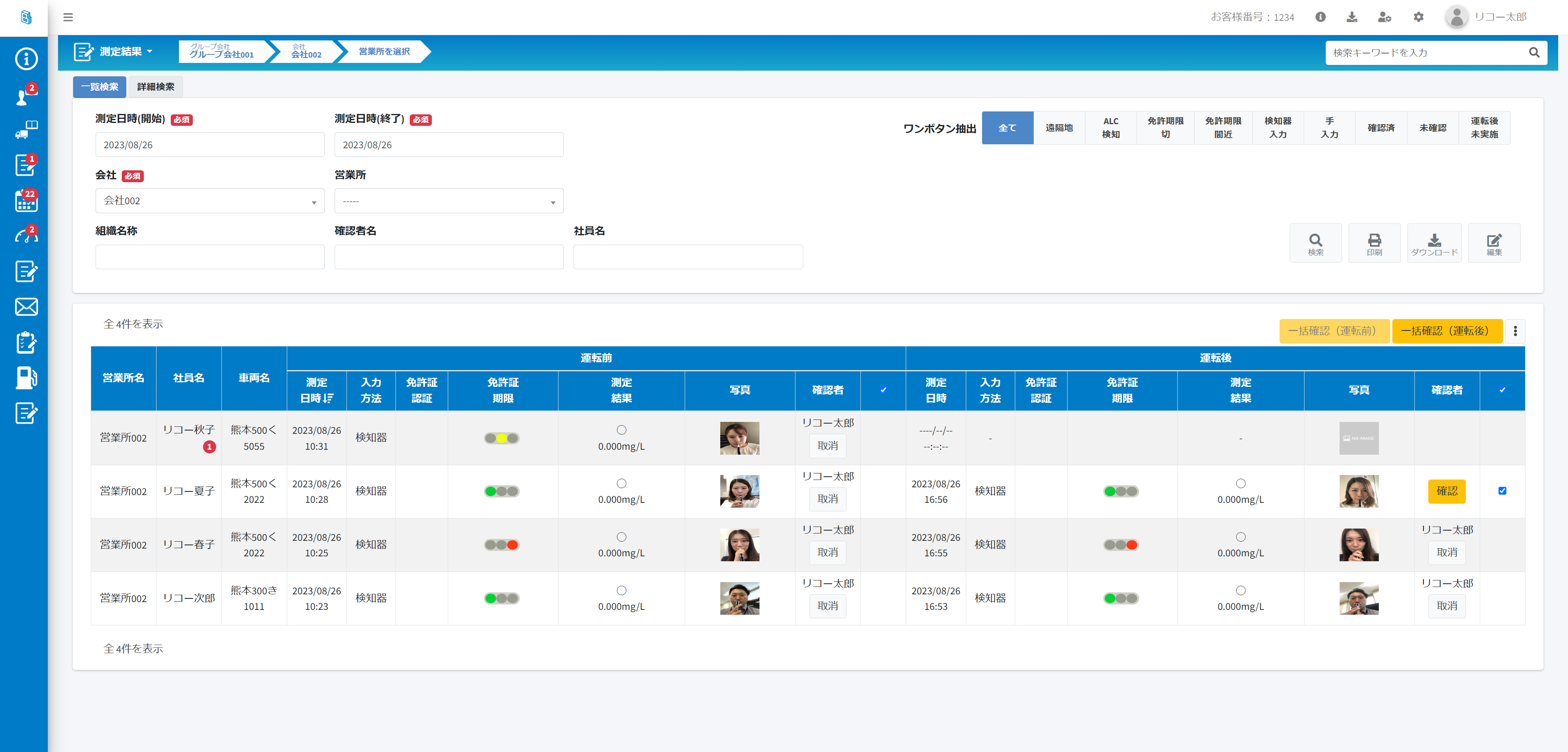
Task: Click the hamburger menu icon
Action: pyautogui.click(x=68, y=17)
